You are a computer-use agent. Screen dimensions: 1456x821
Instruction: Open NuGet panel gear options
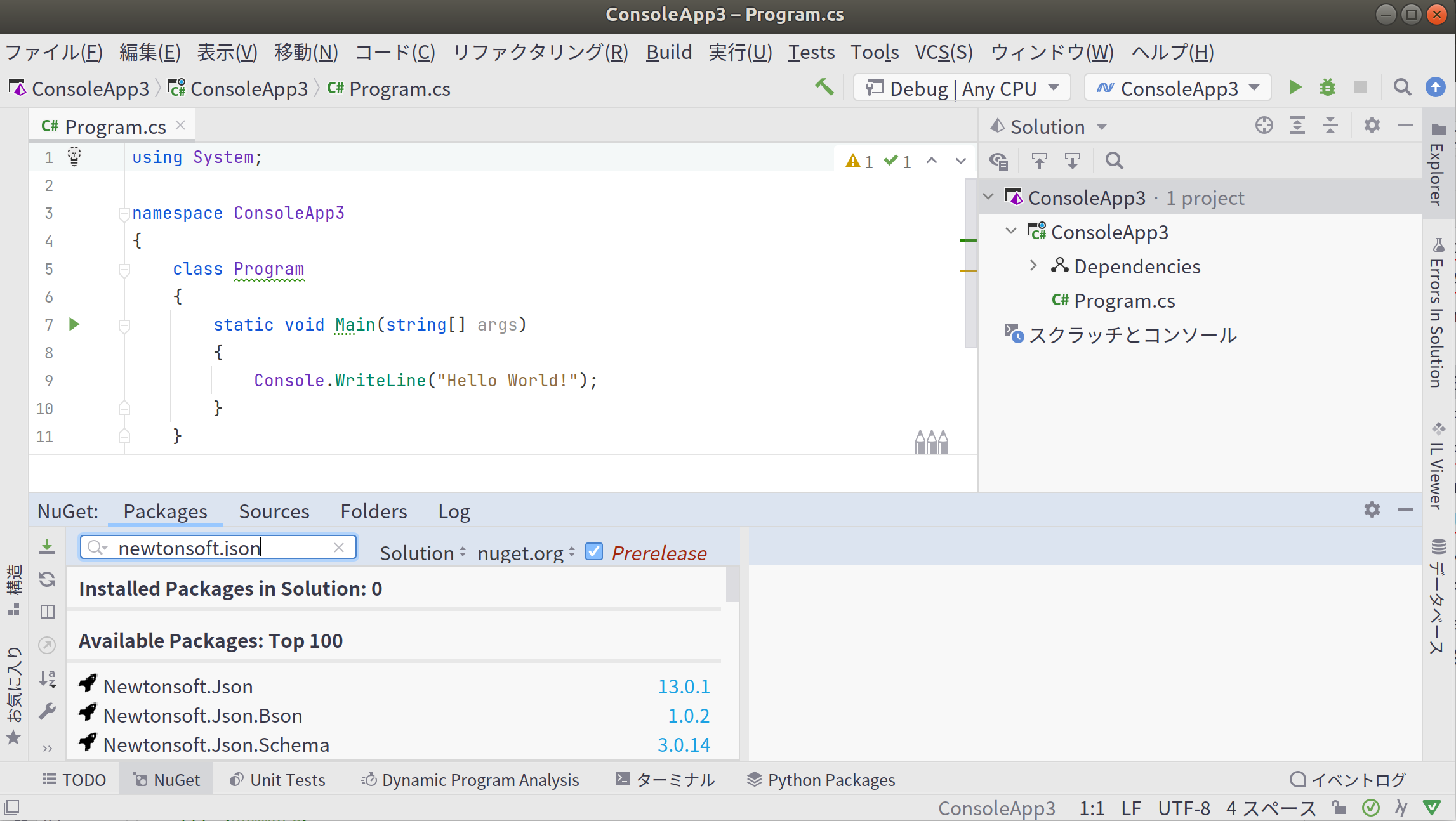point(1372,509)
